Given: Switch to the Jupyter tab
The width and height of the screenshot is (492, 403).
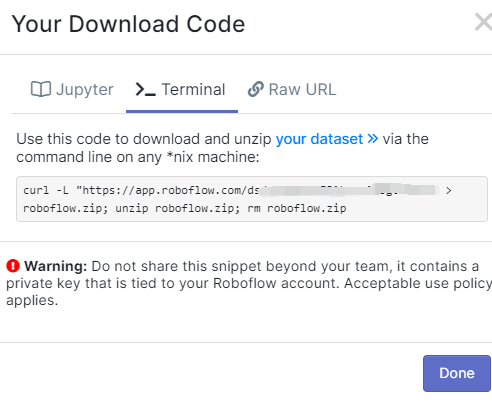Looking at the screenshot, I should 72,89.
